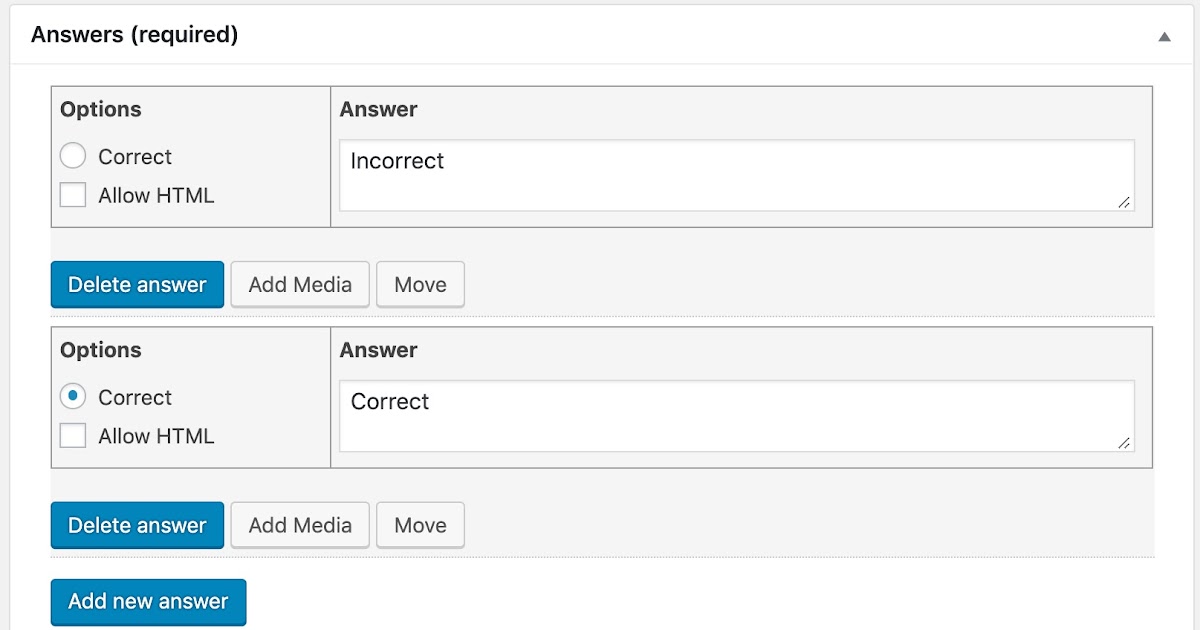Delete the first answer 'Incorrect'
1200x630 pixels.
(137, 285)
